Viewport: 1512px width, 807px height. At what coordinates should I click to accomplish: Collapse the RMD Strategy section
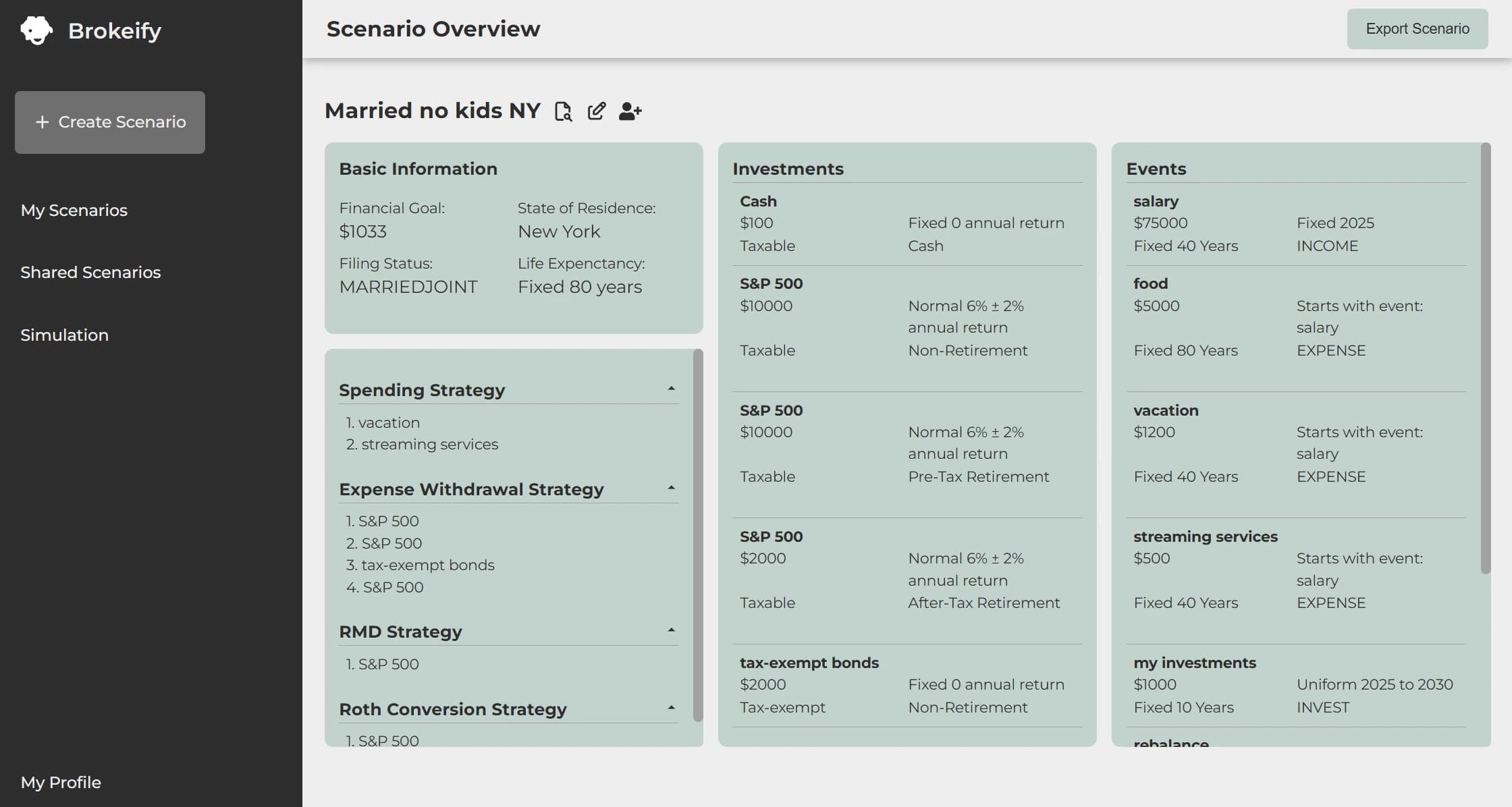coord(670,630)
